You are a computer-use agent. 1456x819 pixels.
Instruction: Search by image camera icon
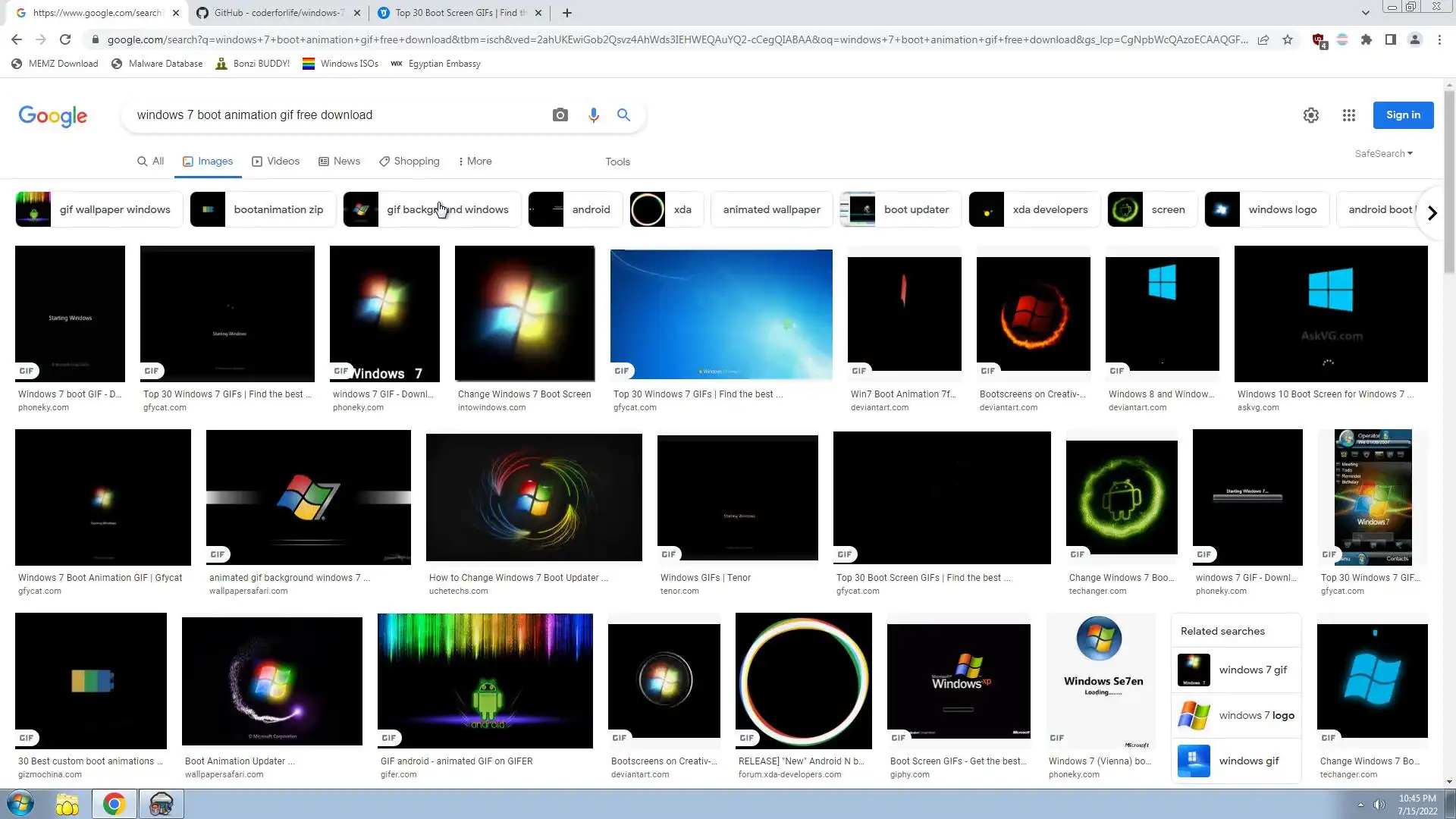pyautogui.click(x=560, y=115)
